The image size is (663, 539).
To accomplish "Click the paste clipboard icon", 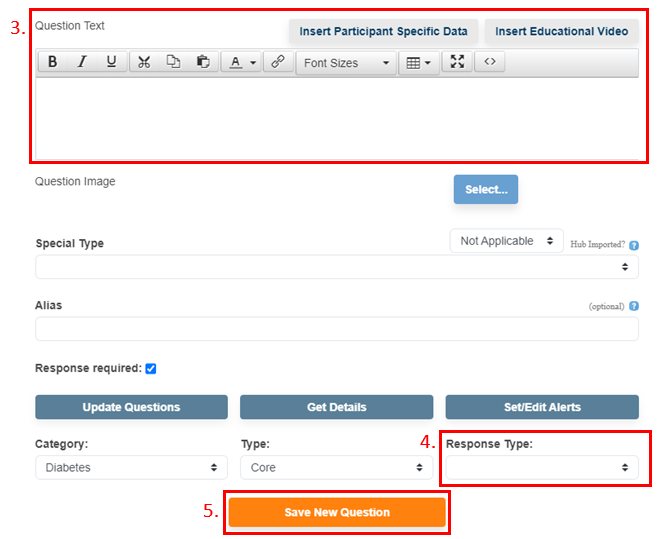I will point(203,62).
